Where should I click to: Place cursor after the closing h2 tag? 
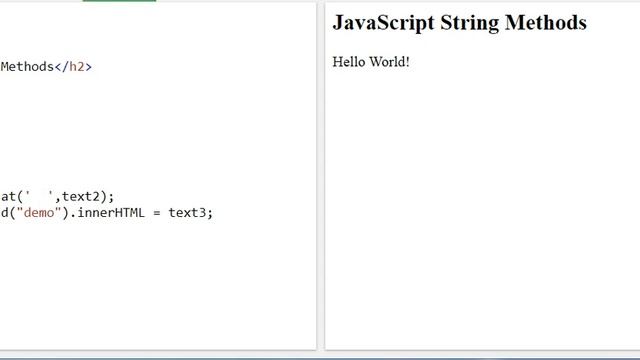pos(93,67)
